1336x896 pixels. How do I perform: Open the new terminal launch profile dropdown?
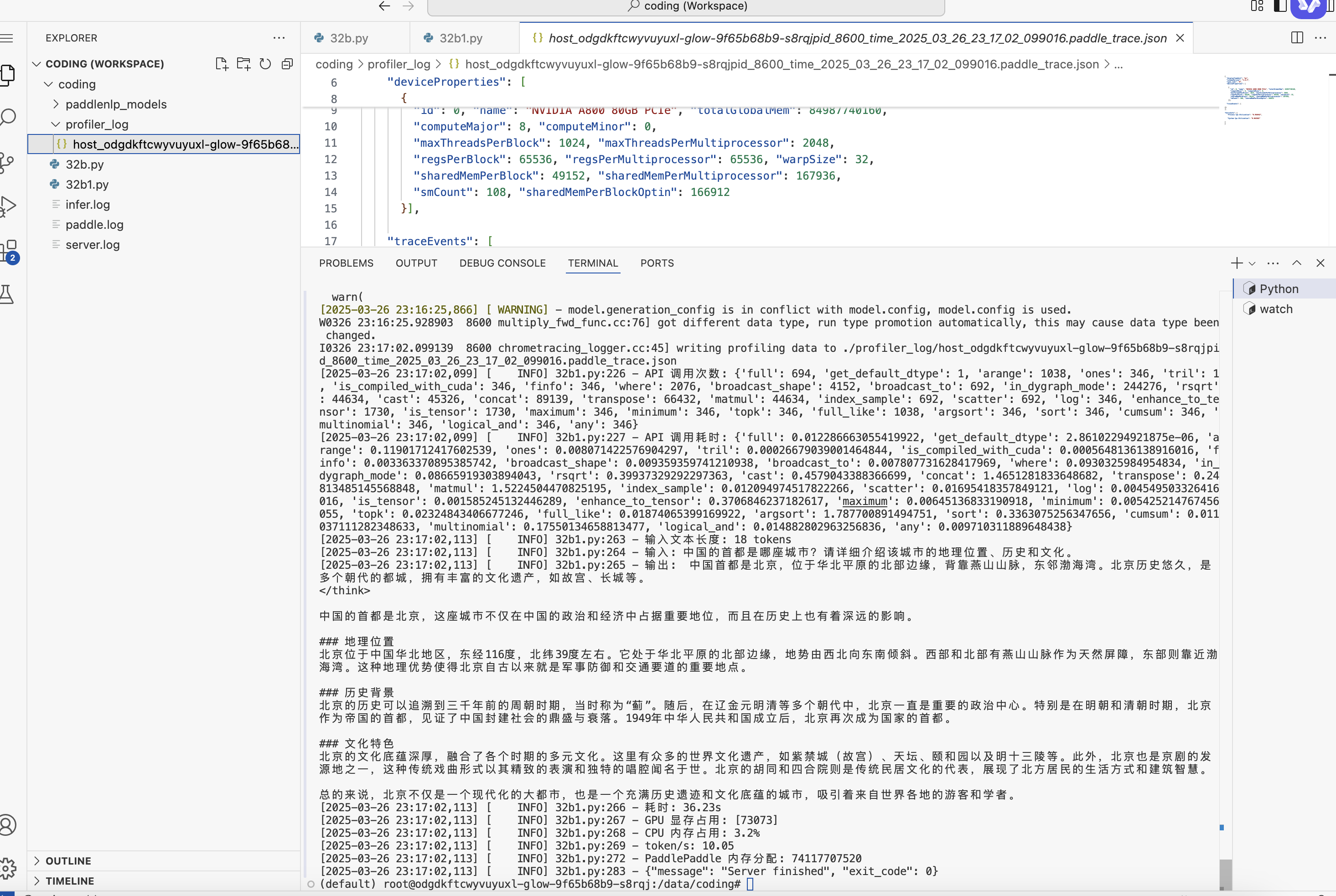point(1252,263)
